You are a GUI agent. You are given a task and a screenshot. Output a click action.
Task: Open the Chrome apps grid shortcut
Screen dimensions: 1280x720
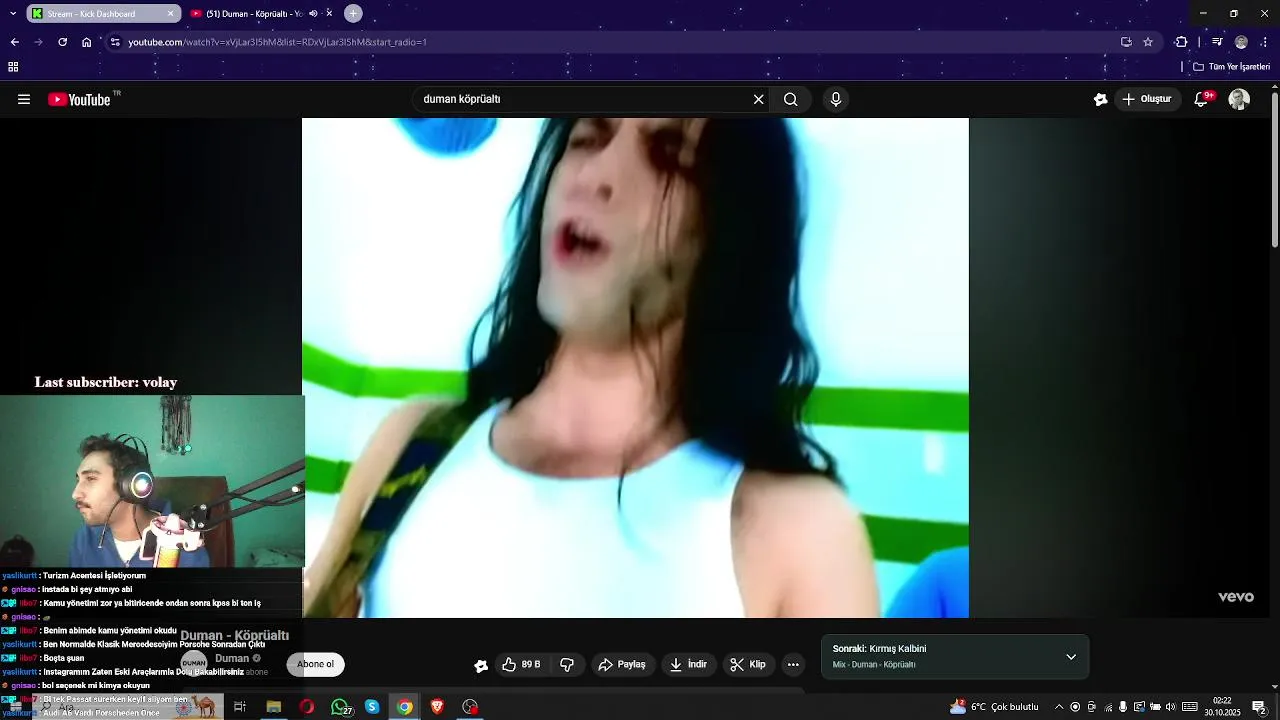tap(13, 67)
